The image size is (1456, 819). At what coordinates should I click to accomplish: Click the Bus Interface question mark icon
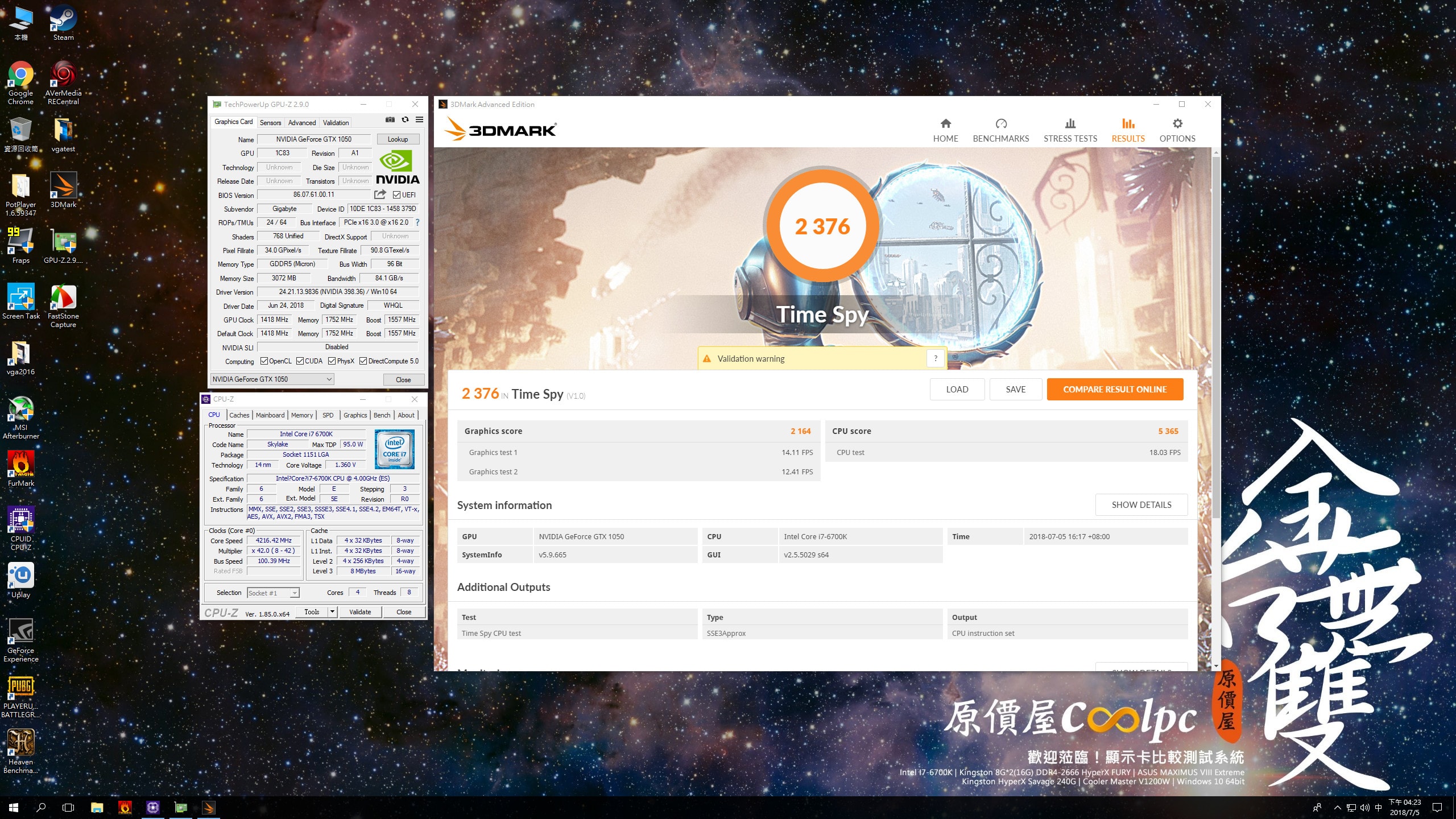pyautogui.click(x=417, y=222)
